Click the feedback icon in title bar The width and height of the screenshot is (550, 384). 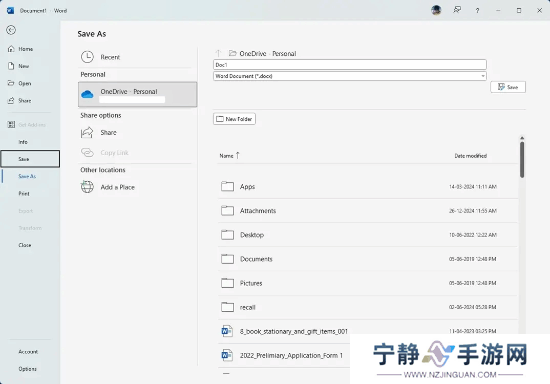[457, 10]
